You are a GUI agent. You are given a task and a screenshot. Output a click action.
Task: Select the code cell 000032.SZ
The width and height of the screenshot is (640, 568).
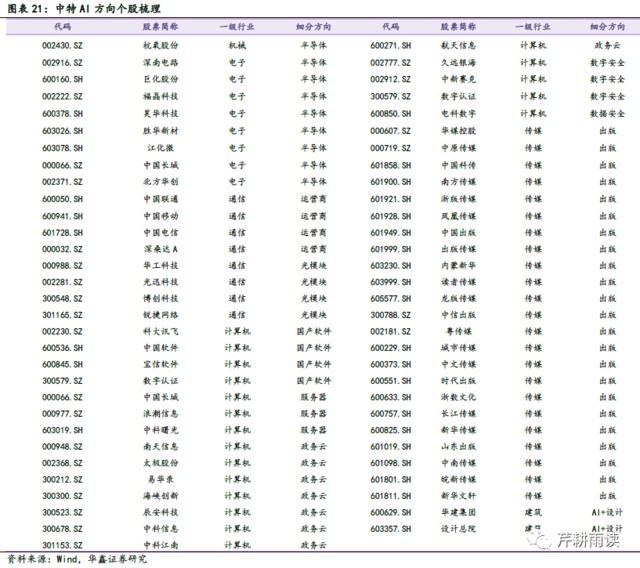[62, 249]
